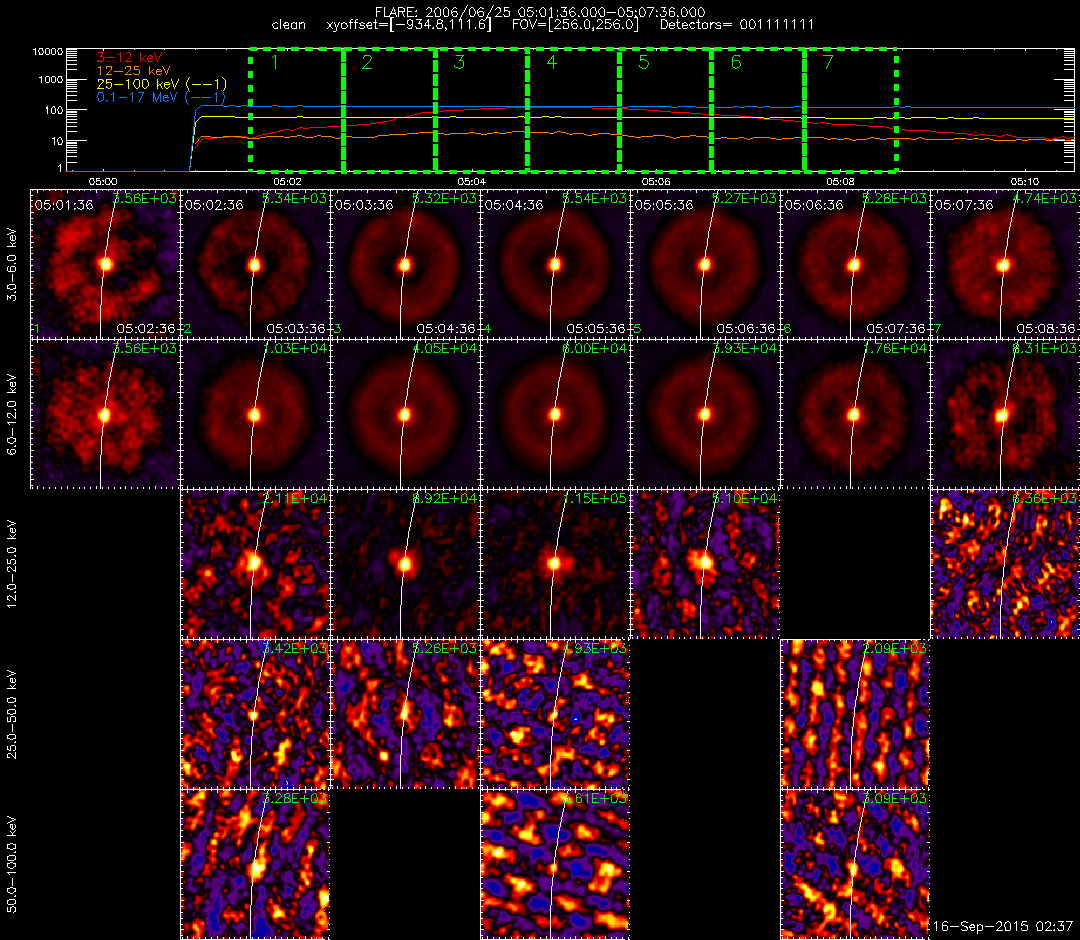Click the green '7' index in the last top-row image
The height and width of the screenshot is (940, 1080).
coord(936,330)
